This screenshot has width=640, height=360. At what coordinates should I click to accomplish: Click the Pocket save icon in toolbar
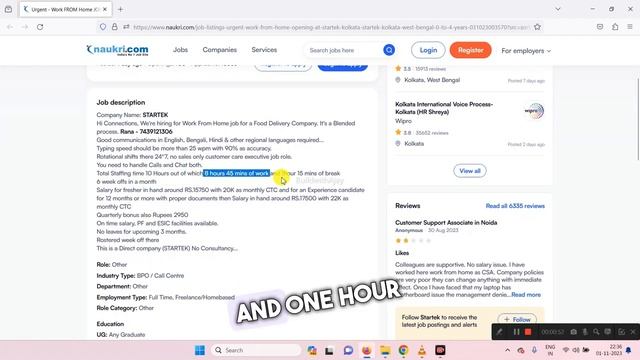(x=600, y=27)
